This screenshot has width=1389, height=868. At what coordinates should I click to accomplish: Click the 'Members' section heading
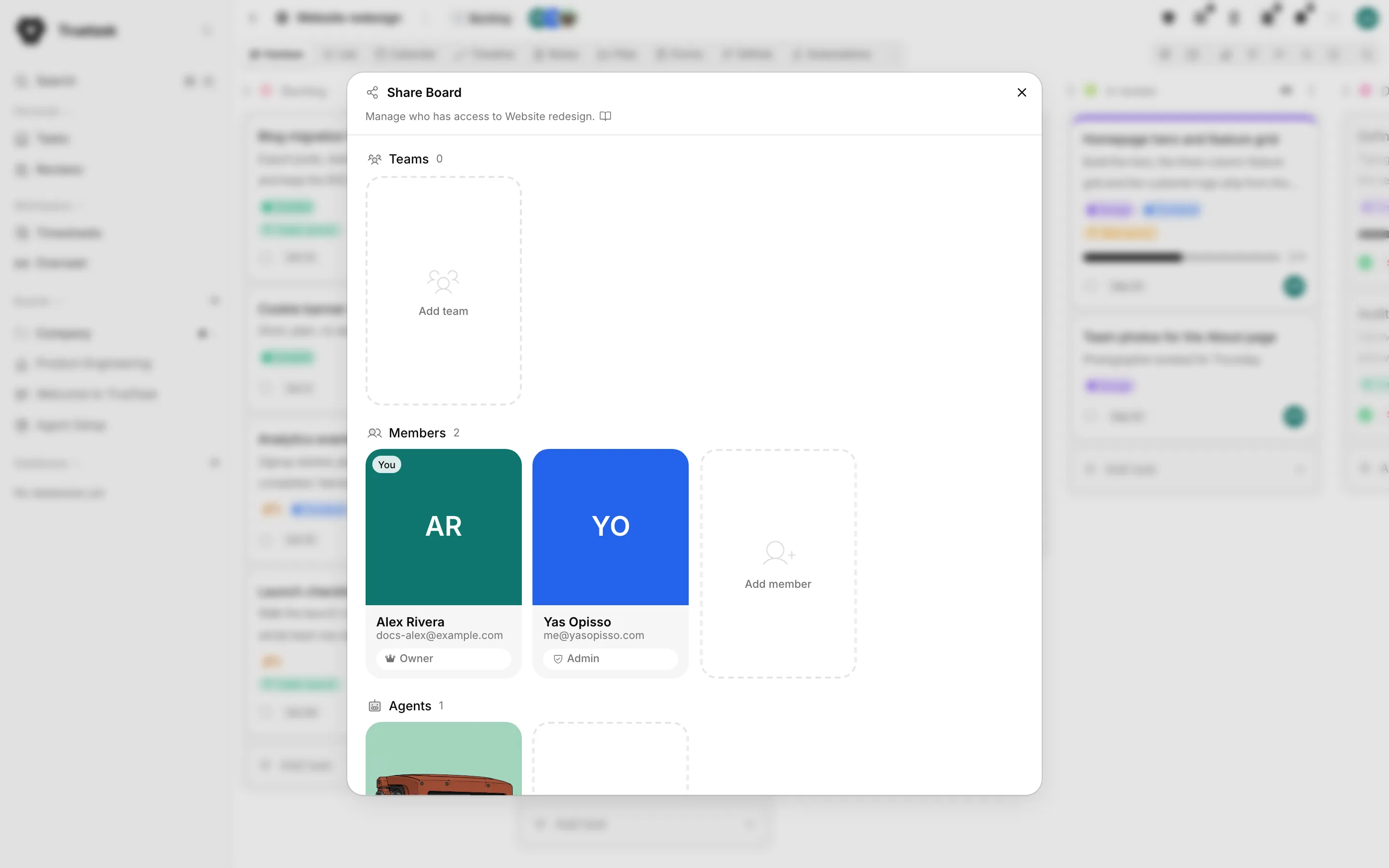[417, 433]
